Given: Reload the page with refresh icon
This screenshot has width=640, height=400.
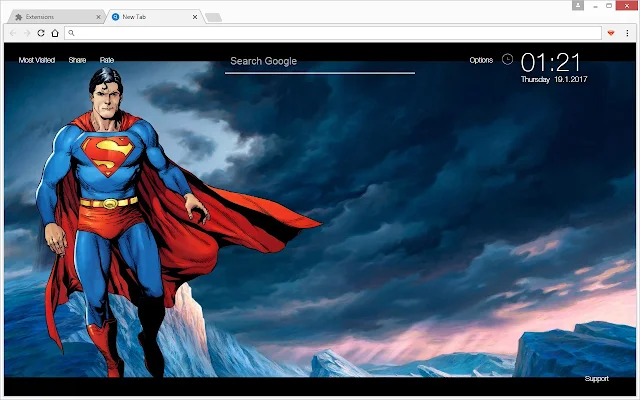Looking at the screenshot, I should pos(41,33).
